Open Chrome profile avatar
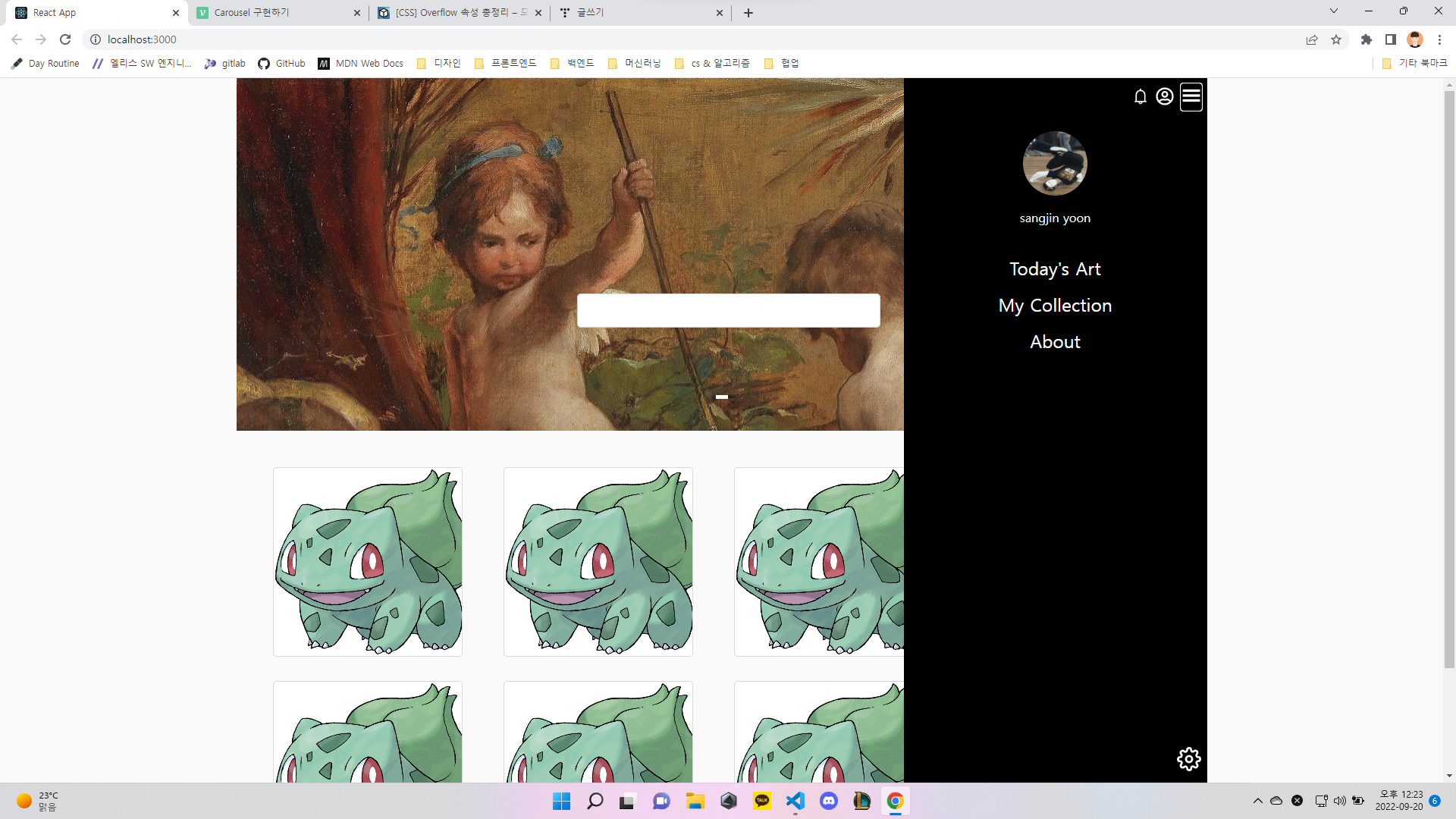The height and width of the screenshot is (819, 1456). click(1415, 39)
